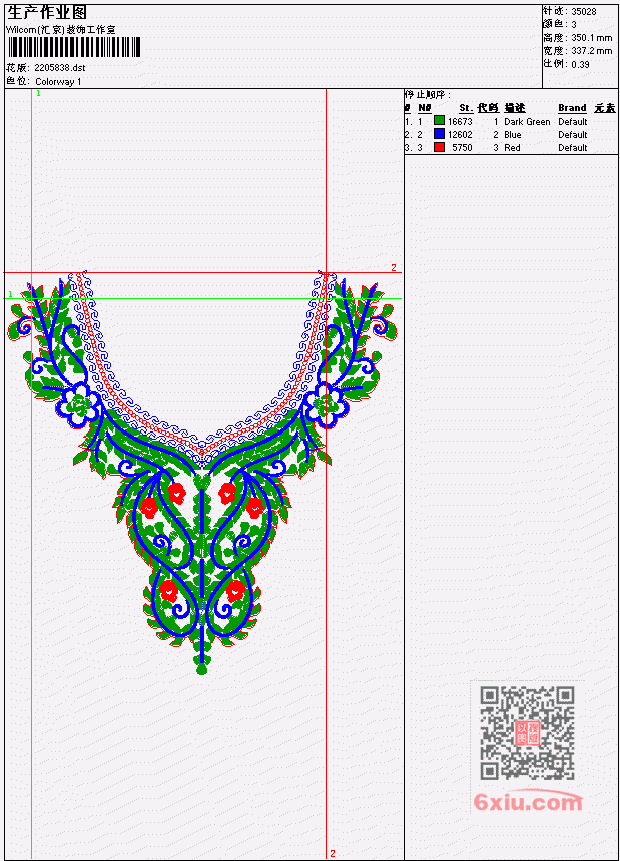Select the Blue description text
The height and width of the screenshot is (861, 620).
(513, 135)
